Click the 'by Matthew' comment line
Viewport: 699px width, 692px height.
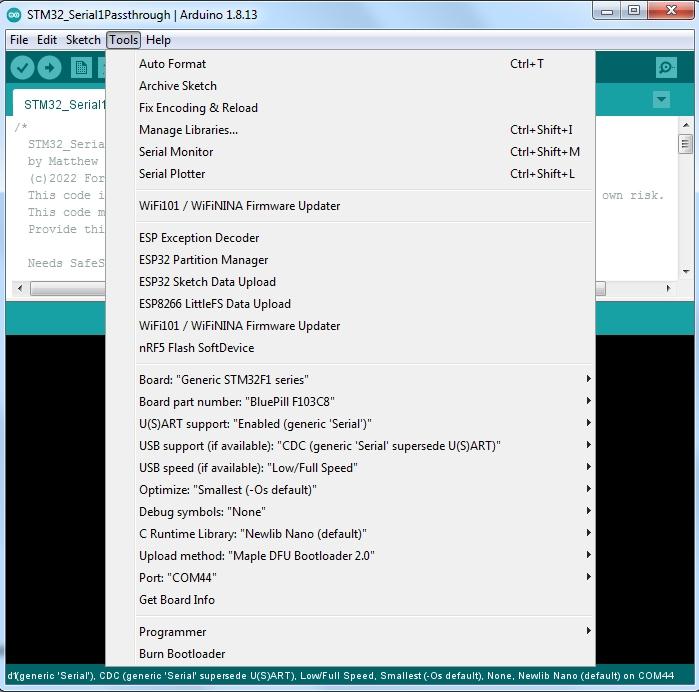tap(63, 161)
